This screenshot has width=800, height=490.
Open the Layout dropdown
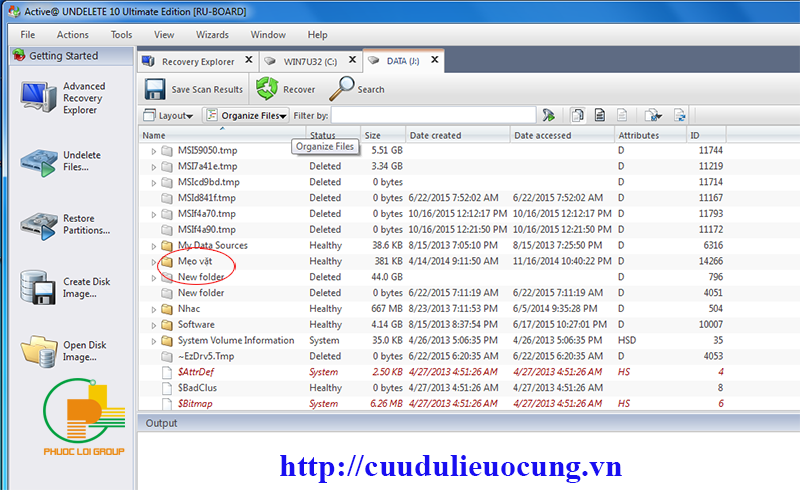click(x=169, y=115)
